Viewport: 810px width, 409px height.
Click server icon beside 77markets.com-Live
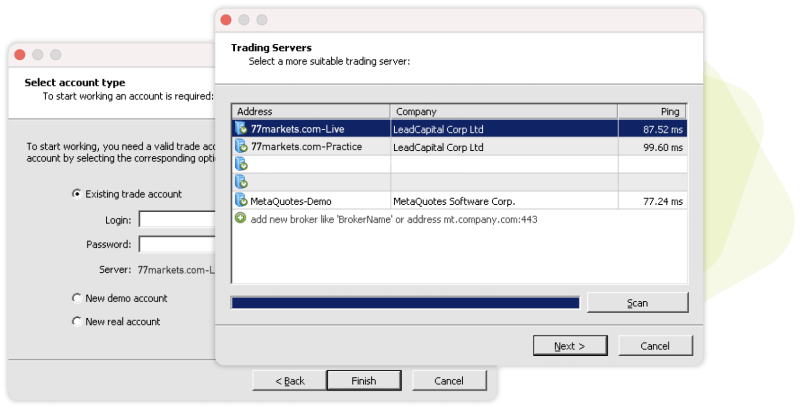pyautogui.click(x=241, y=128)
